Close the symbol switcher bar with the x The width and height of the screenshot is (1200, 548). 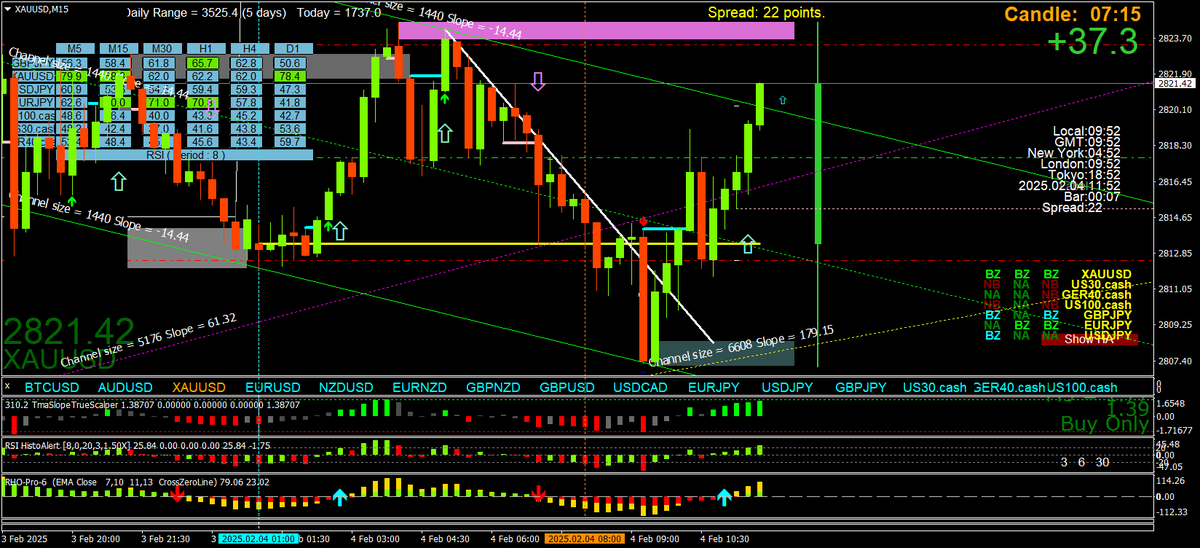point(8,387)
